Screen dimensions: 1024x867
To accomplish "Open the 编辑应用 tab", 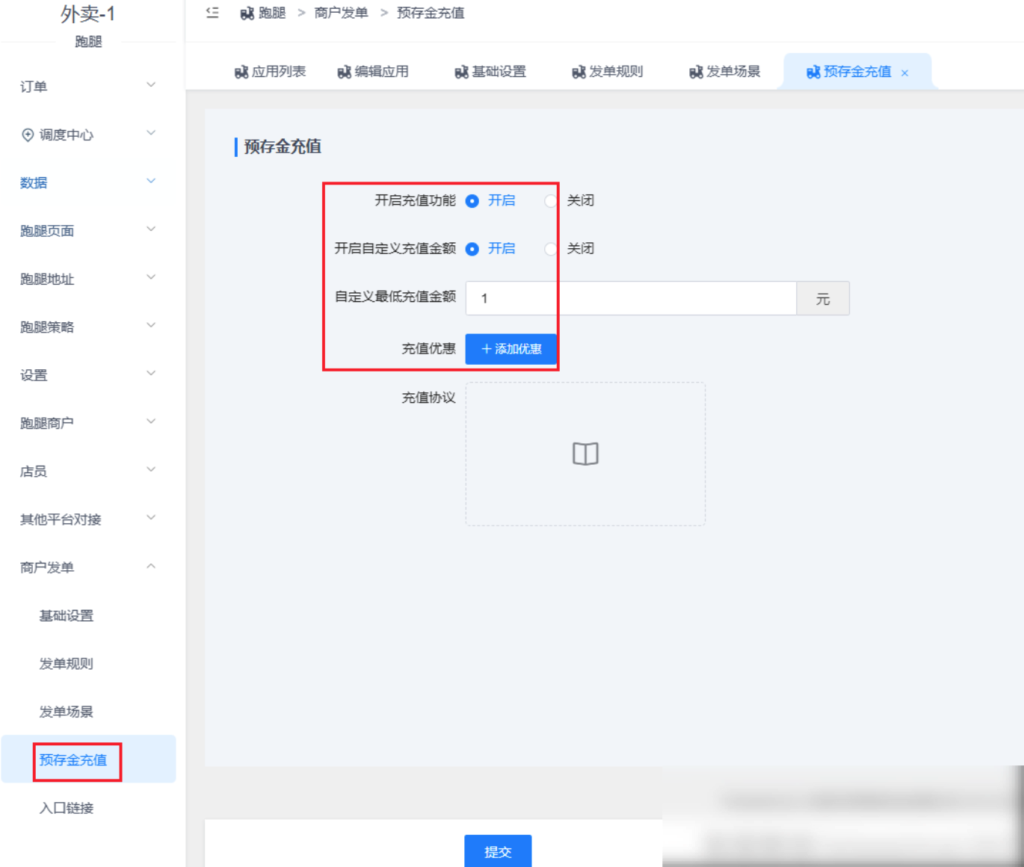I will pos(372,72).
